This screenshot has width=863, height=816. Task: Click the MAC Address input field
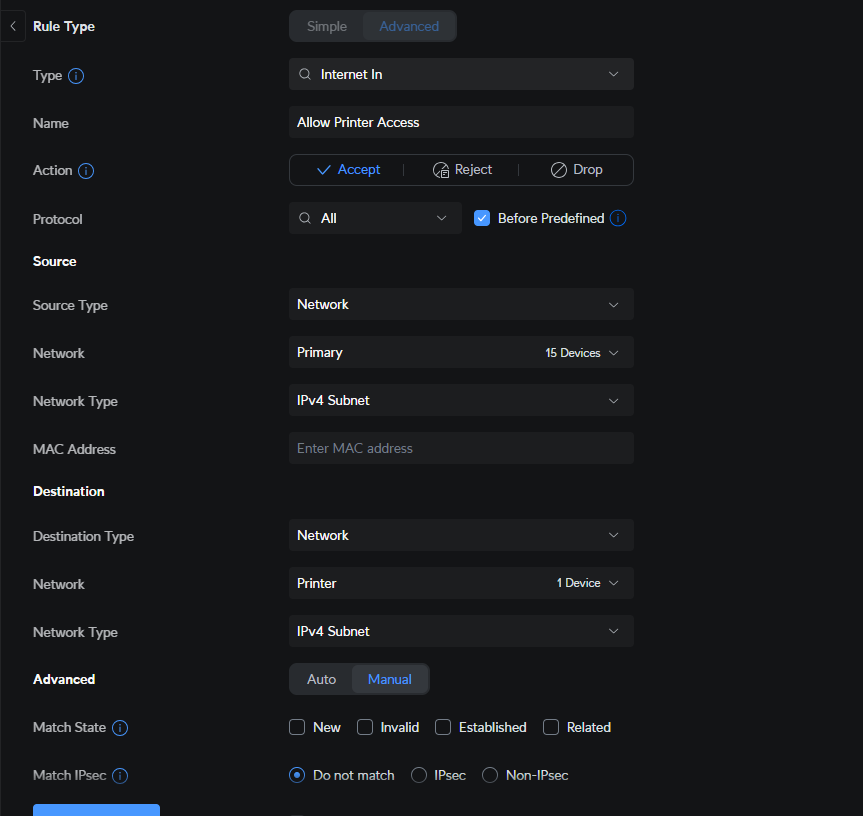[x=461, y=448]
